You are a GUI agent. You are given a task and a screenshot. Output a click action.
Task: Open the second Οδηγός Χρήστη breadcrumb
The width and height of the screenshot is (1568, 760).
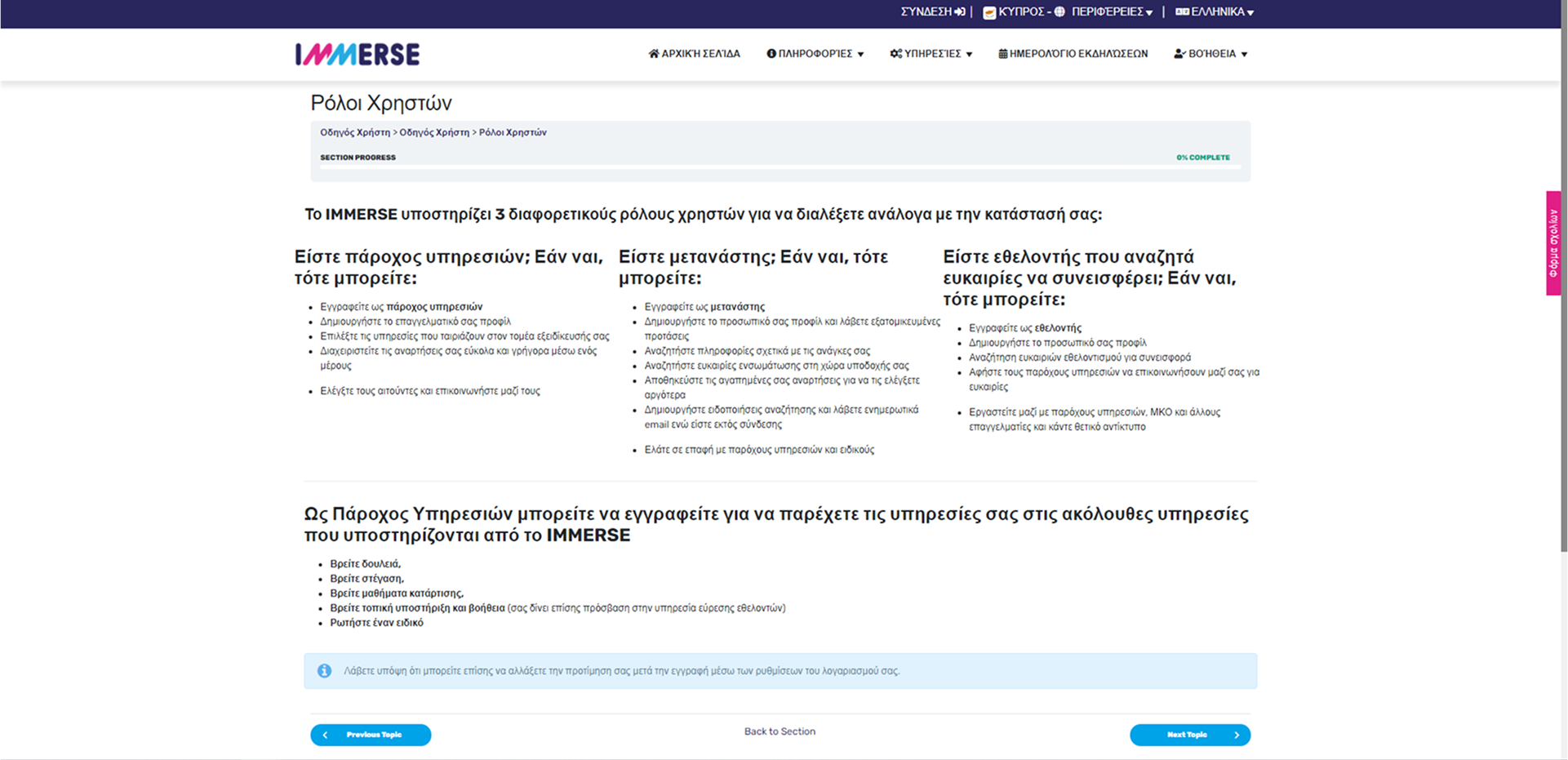(434, 132)
